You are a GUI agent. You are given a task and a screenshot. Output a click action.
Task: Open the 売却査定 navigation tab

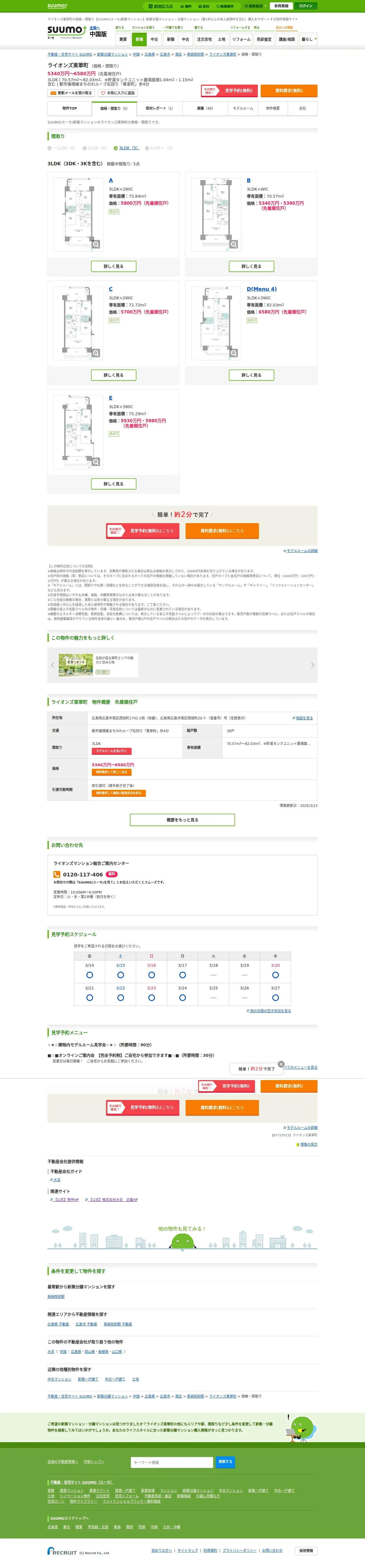[x=264, y=39]
